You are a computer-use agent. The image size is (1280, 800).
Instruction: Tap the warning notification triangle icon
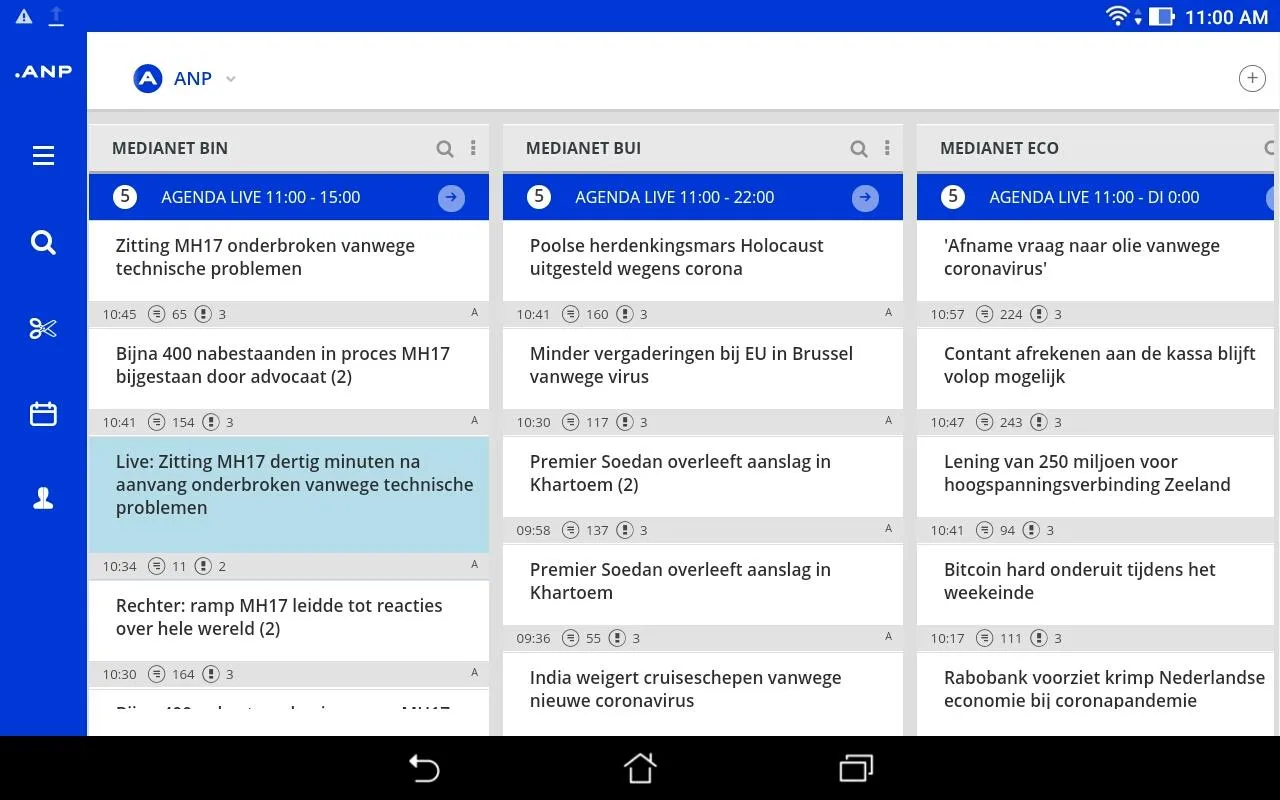(x=24, y=16)
